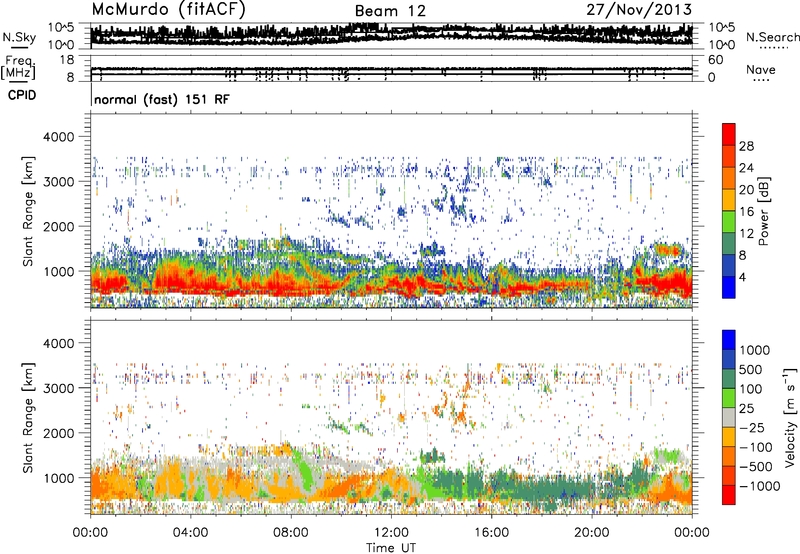Click the 3000 tick on the velocity panel axis

click(59, 388)
